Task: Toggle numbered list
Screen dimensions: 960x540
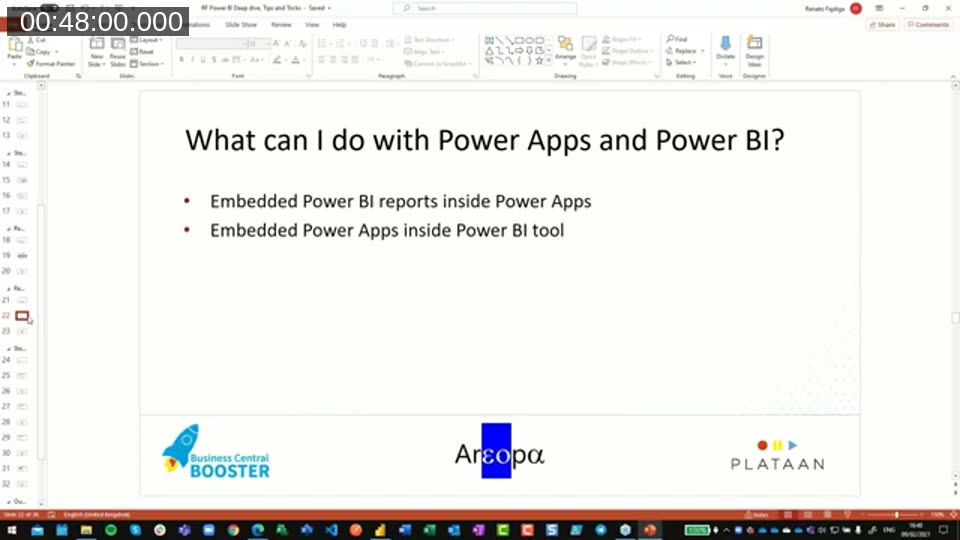Action: pos(342,43)
